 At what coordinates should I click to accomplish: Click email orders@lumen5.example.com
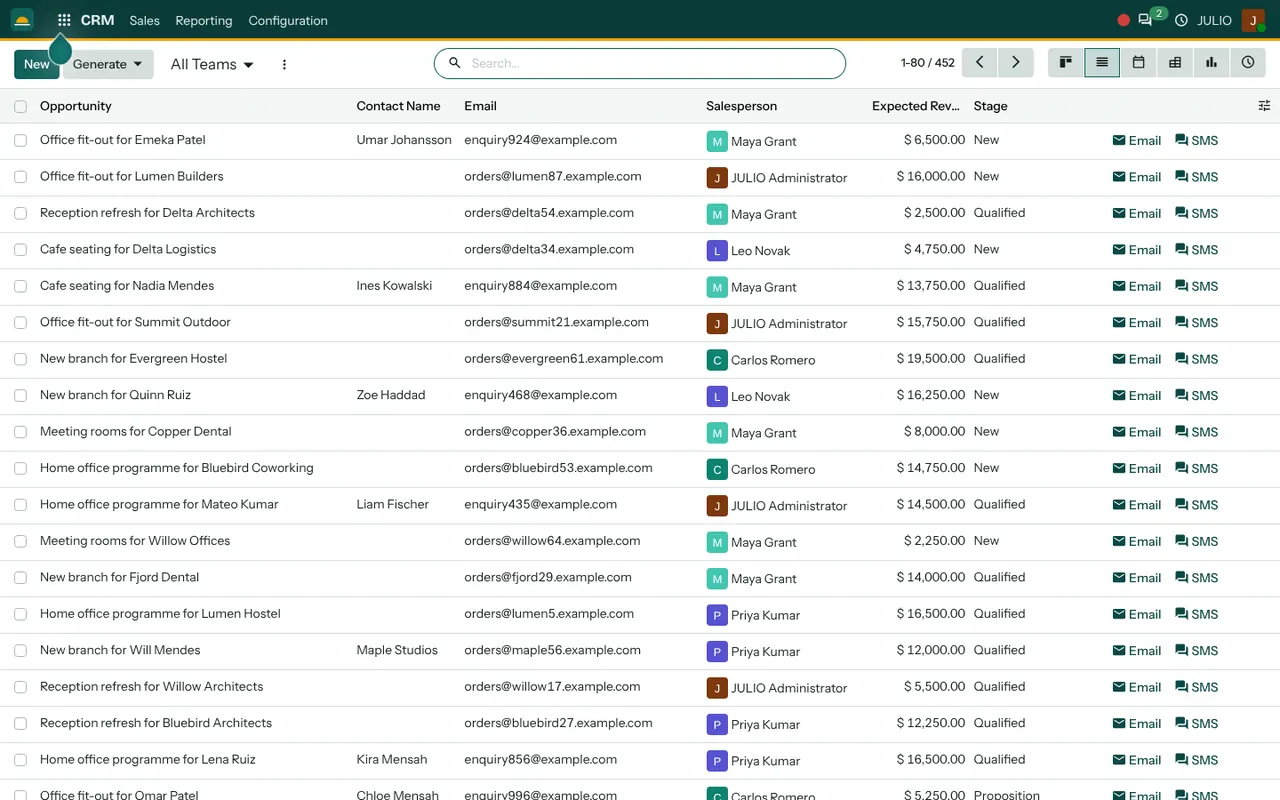[549, 614]
